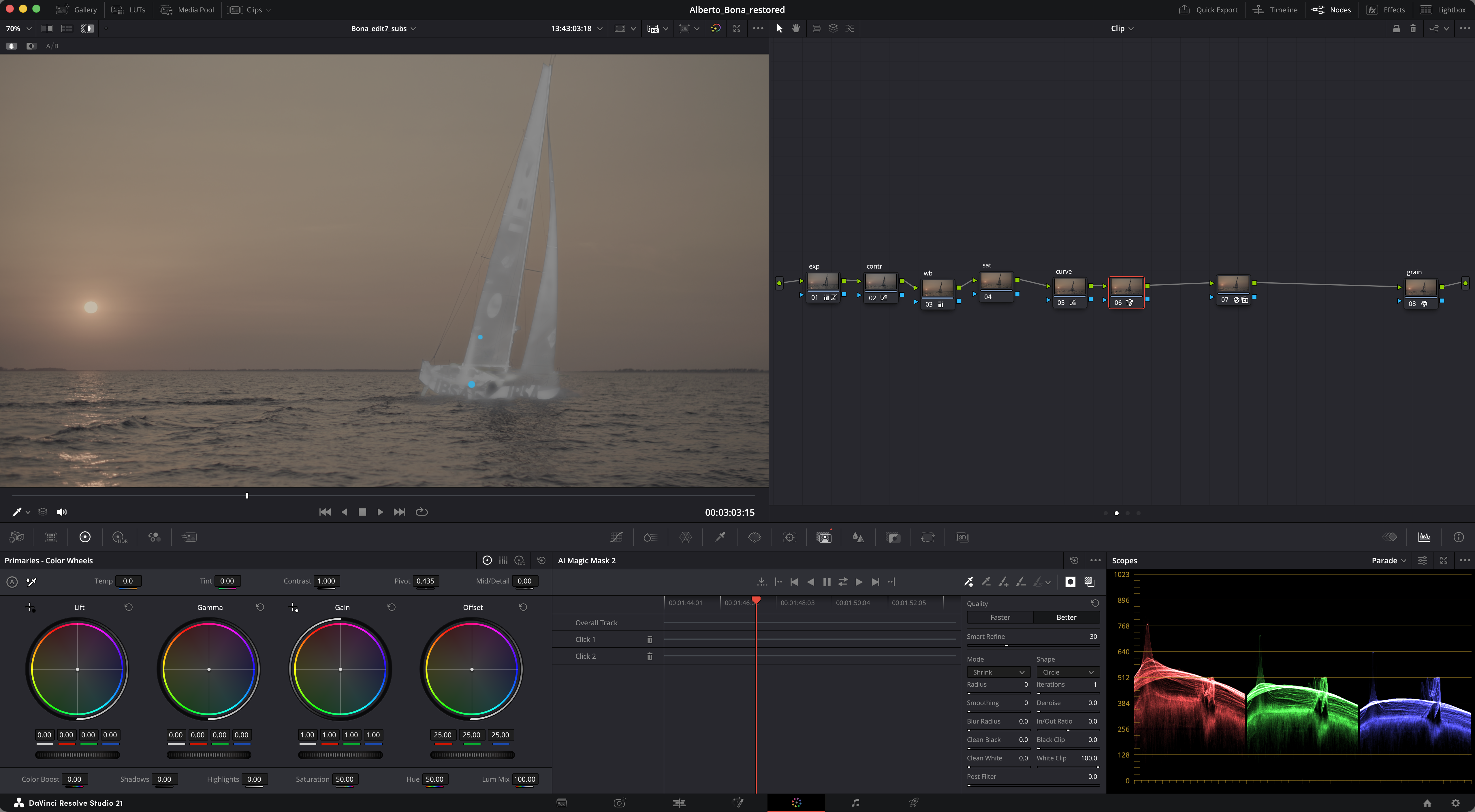
Task: Click the Effects button
Action: coord(1386,10)
